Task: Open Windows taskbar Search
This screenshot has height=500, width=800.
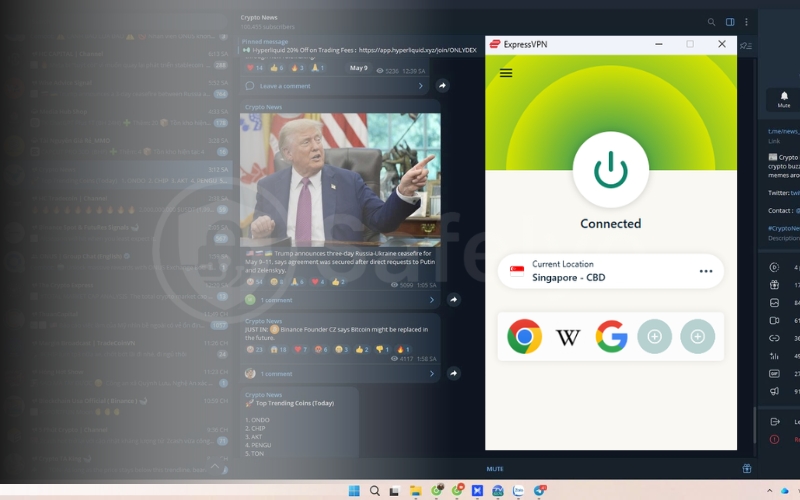Action: tap(374, 491)
